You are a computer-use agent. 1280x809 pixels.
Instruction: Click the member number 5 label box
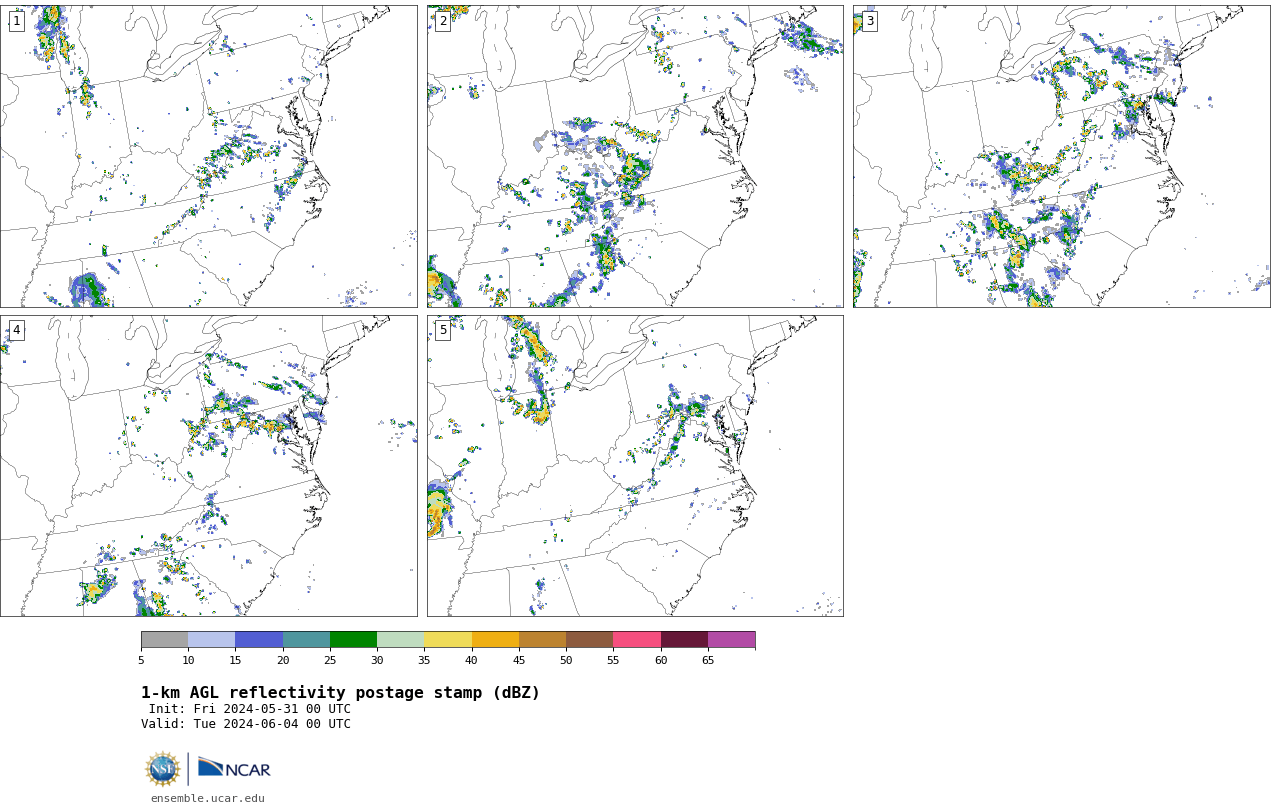(443, 330)
